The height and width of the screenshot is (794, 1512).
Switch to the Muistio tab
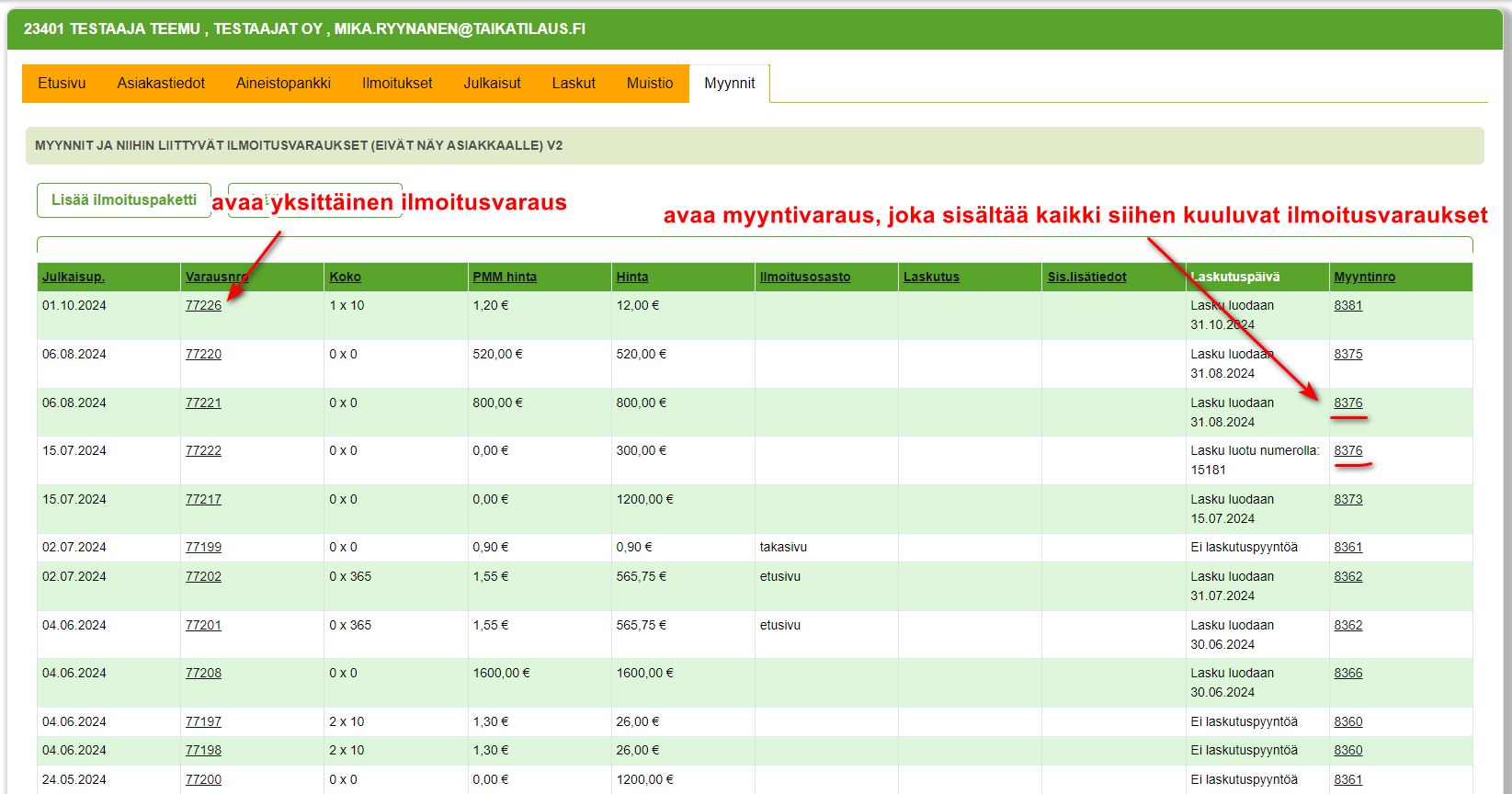[x=650, y=84]
